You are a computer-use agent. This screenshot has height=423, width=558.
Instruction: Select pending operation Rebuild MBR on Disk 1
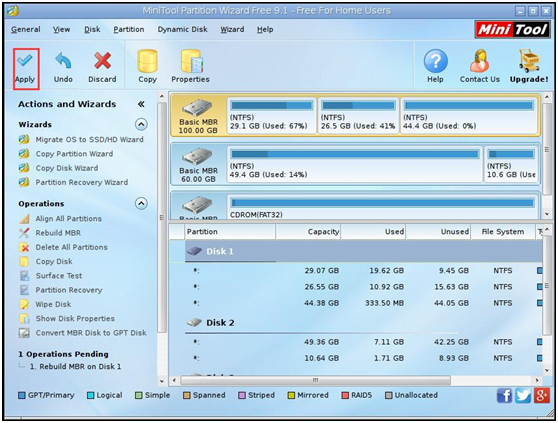coord(75,366)
